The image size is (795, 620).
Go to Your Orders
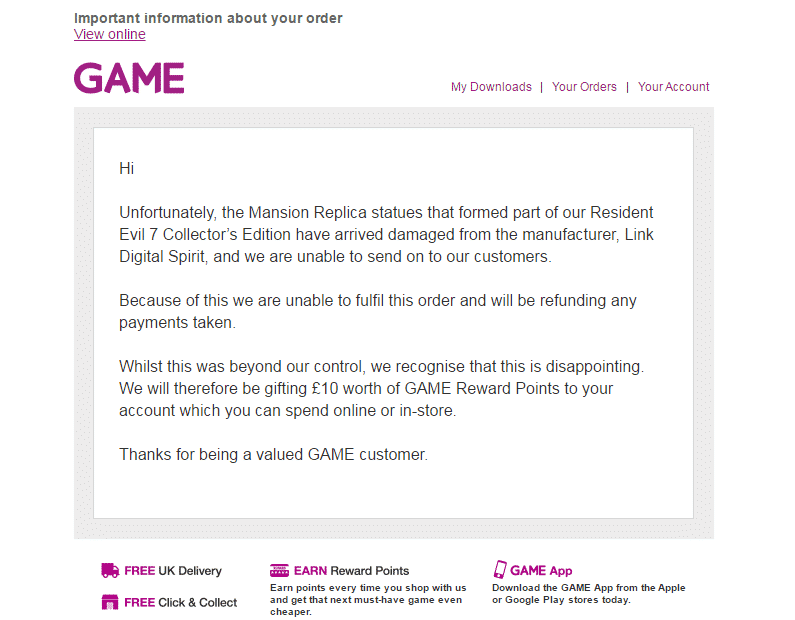click(584, 87)
